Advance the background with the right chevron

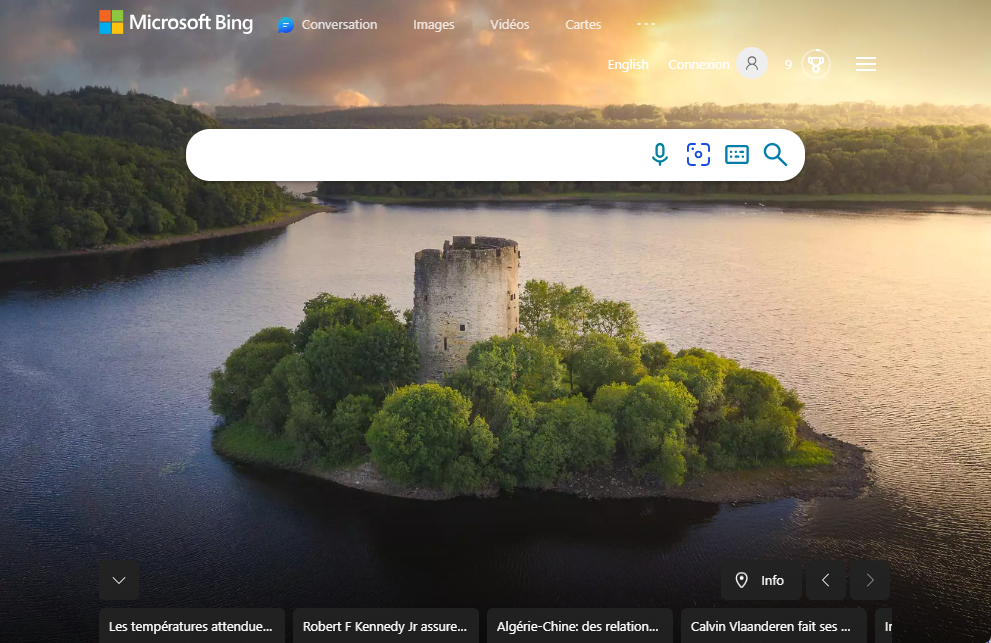[x=869, y=580]
